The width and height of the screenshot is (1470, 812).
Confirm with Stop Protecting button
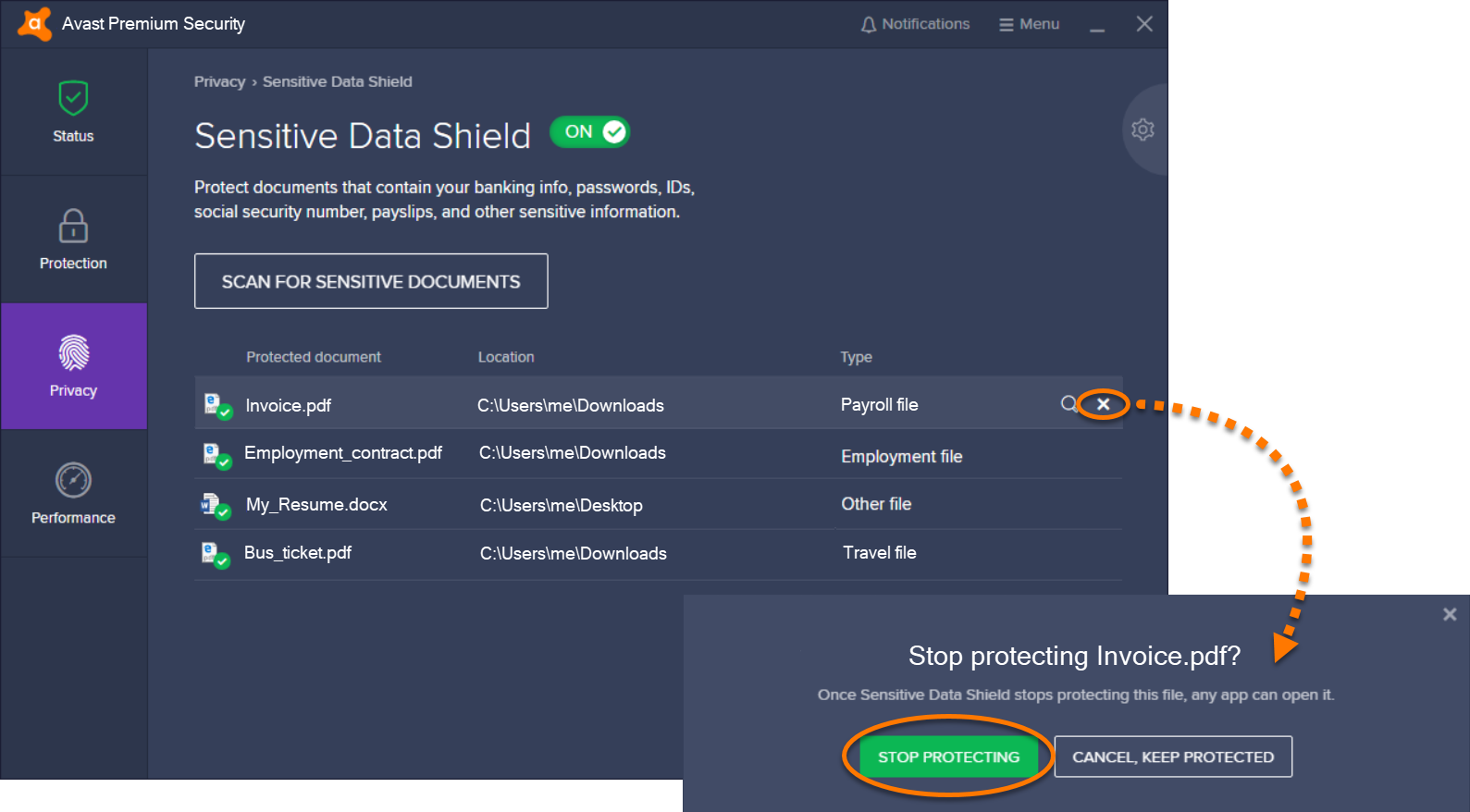tap(948, 757)
